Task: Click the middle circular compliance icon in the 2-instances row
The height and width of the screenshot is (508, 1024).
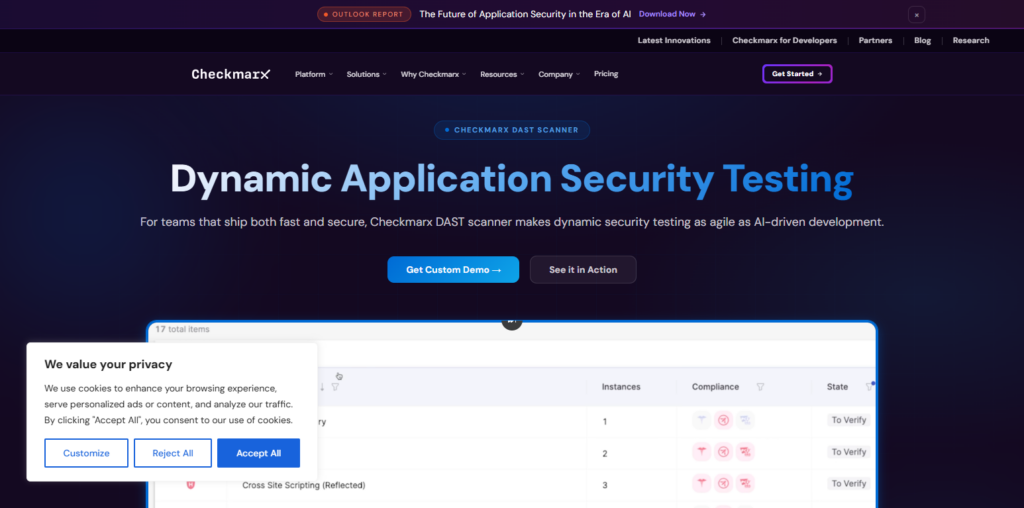Action: click(x=723, y=452)
